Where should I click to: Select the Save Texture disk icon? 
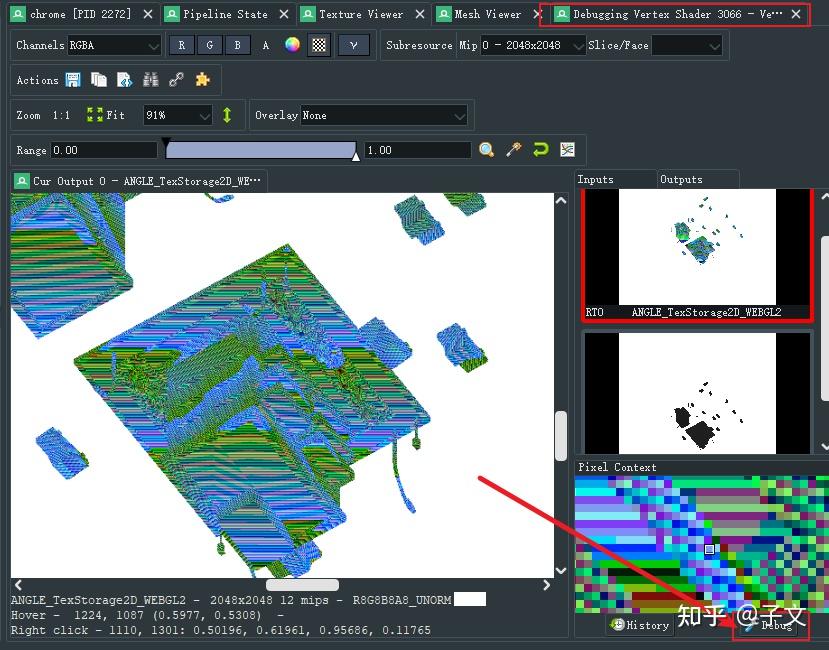[73, 79]
